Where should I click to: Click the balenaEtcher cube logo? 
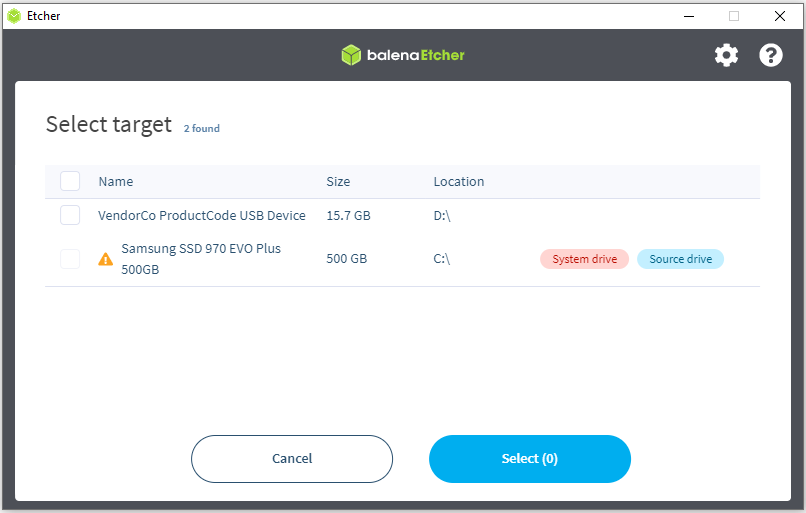[x=350, y=55]
